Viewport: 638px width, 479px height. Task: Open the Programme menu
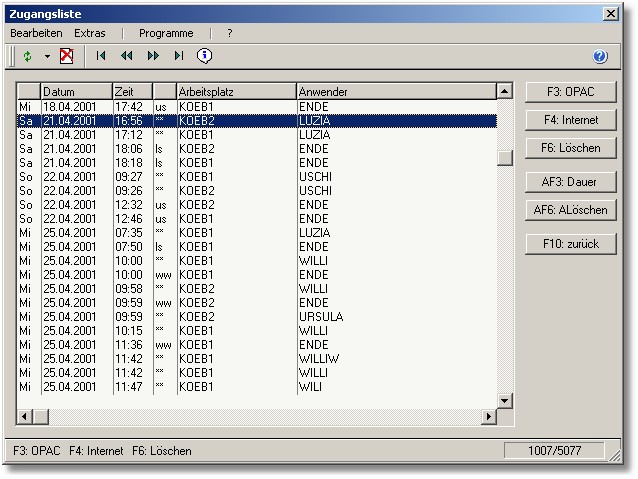166,33
